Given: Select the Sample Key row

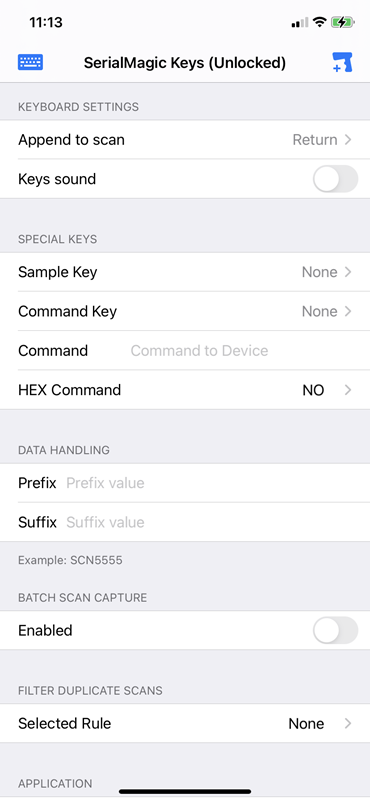Looking at the screenshot, I should point(185,272).
